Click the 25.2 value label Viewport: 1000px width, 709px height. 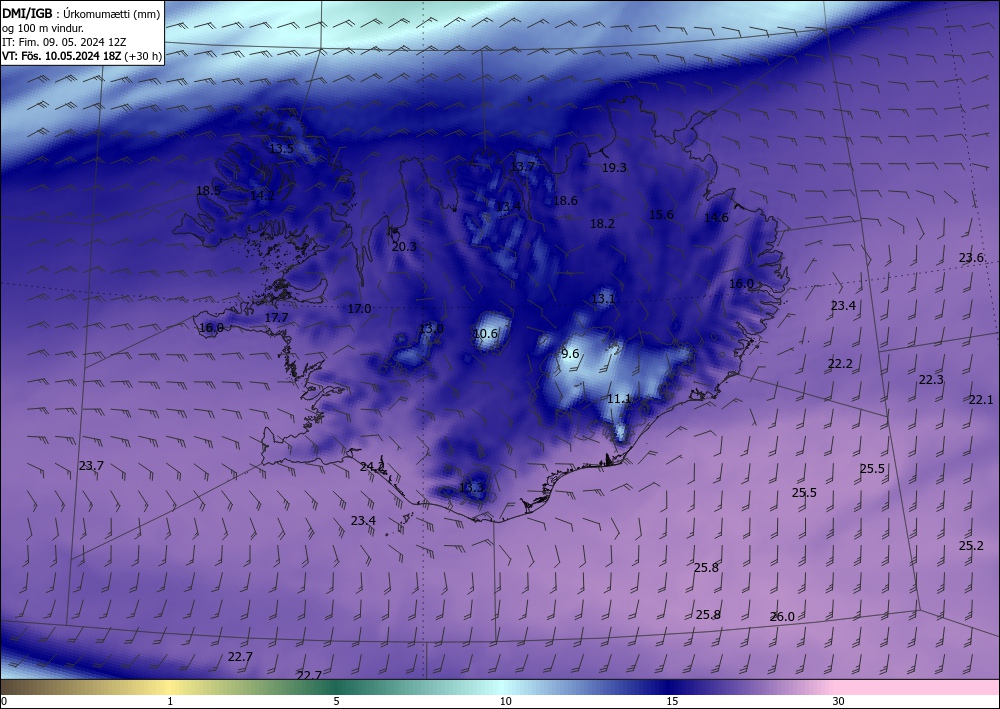[x=971, y=545]
